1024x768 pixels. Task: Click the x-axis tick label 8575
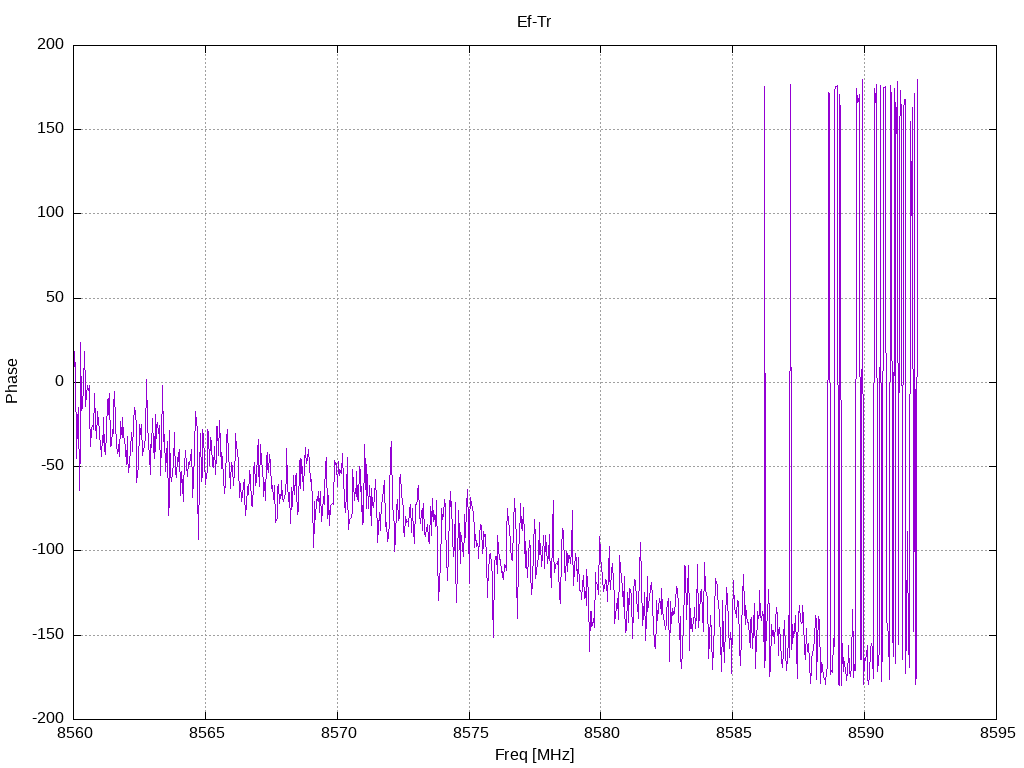pos(470,733)
